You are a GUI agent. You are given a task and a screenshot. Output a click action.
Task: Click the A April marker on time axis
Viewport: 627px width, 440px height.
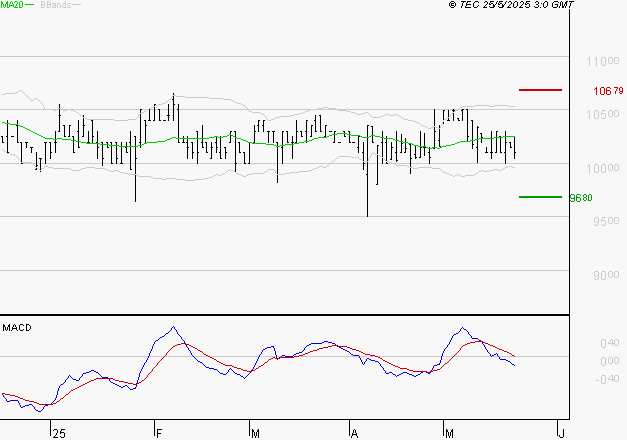point(354,433)
